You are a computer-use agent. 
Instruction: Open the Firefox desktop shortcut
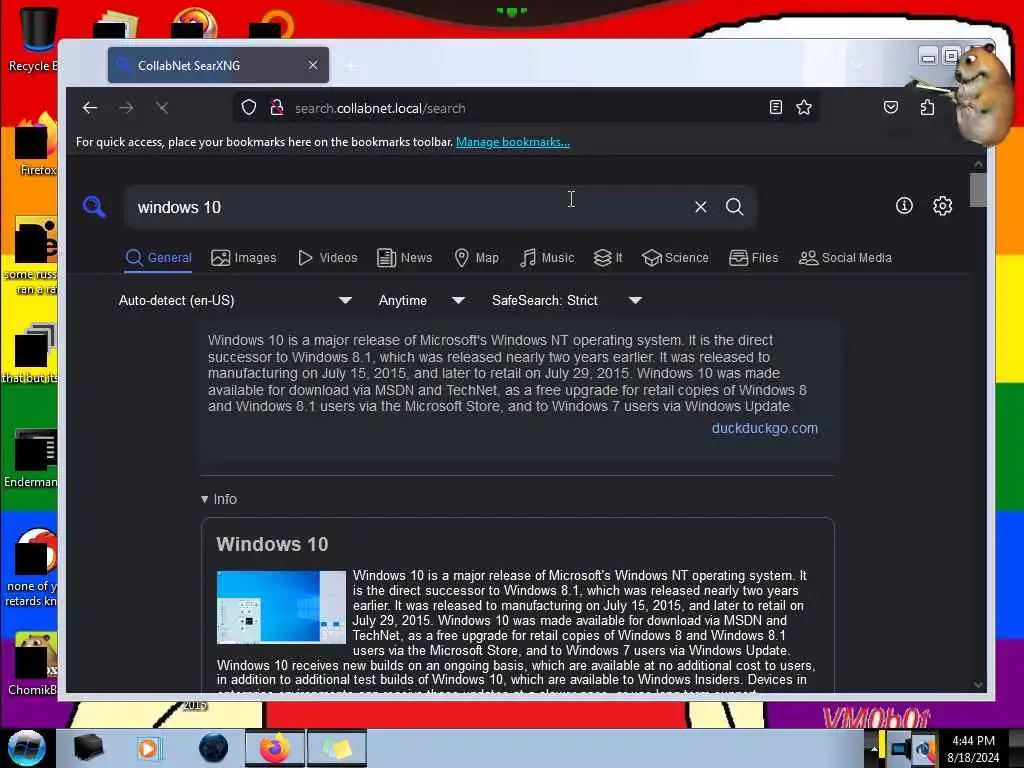[x=33, y=145]
